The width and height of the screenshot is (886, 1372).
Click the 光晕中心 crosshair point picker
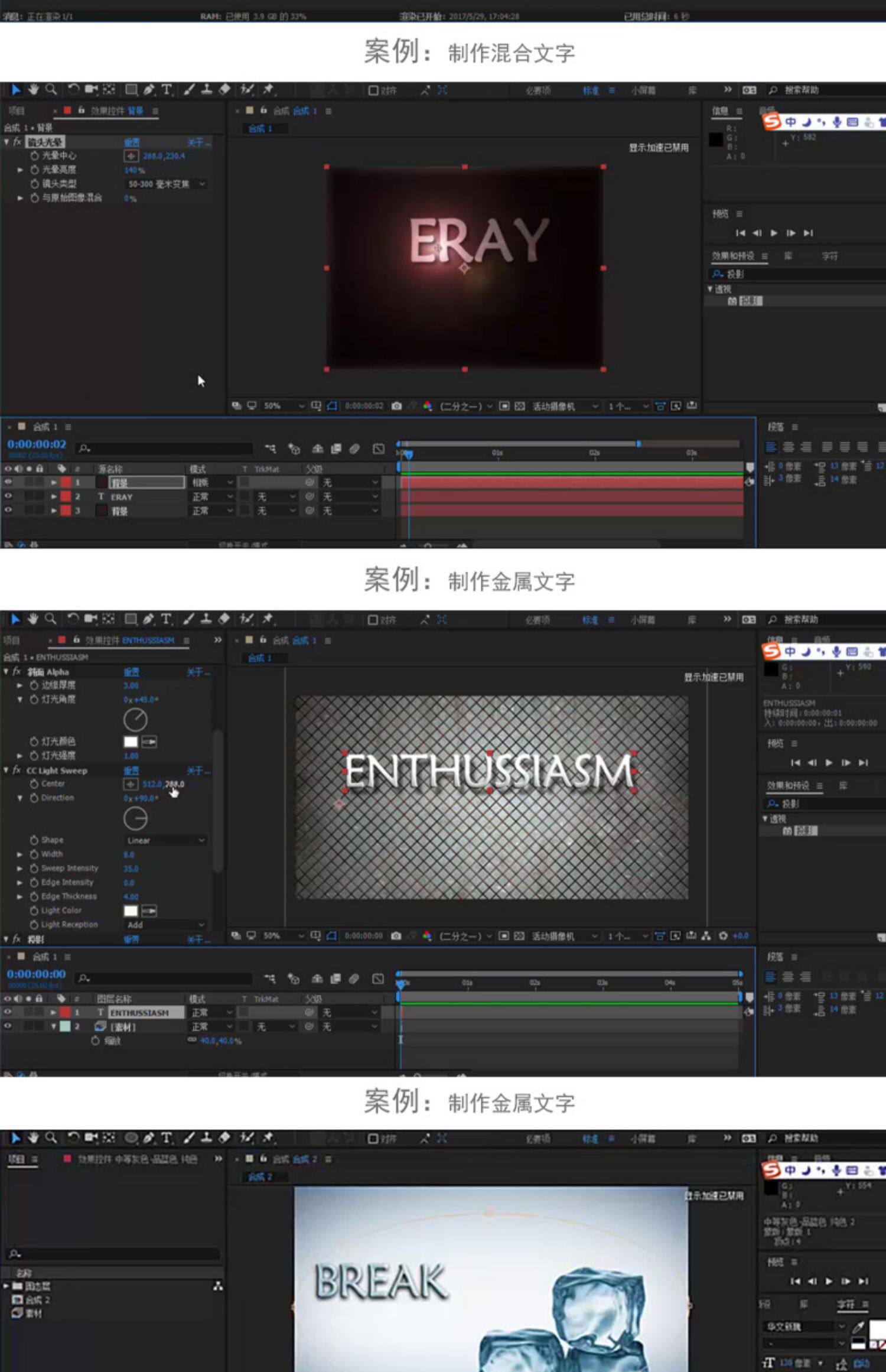131,156
